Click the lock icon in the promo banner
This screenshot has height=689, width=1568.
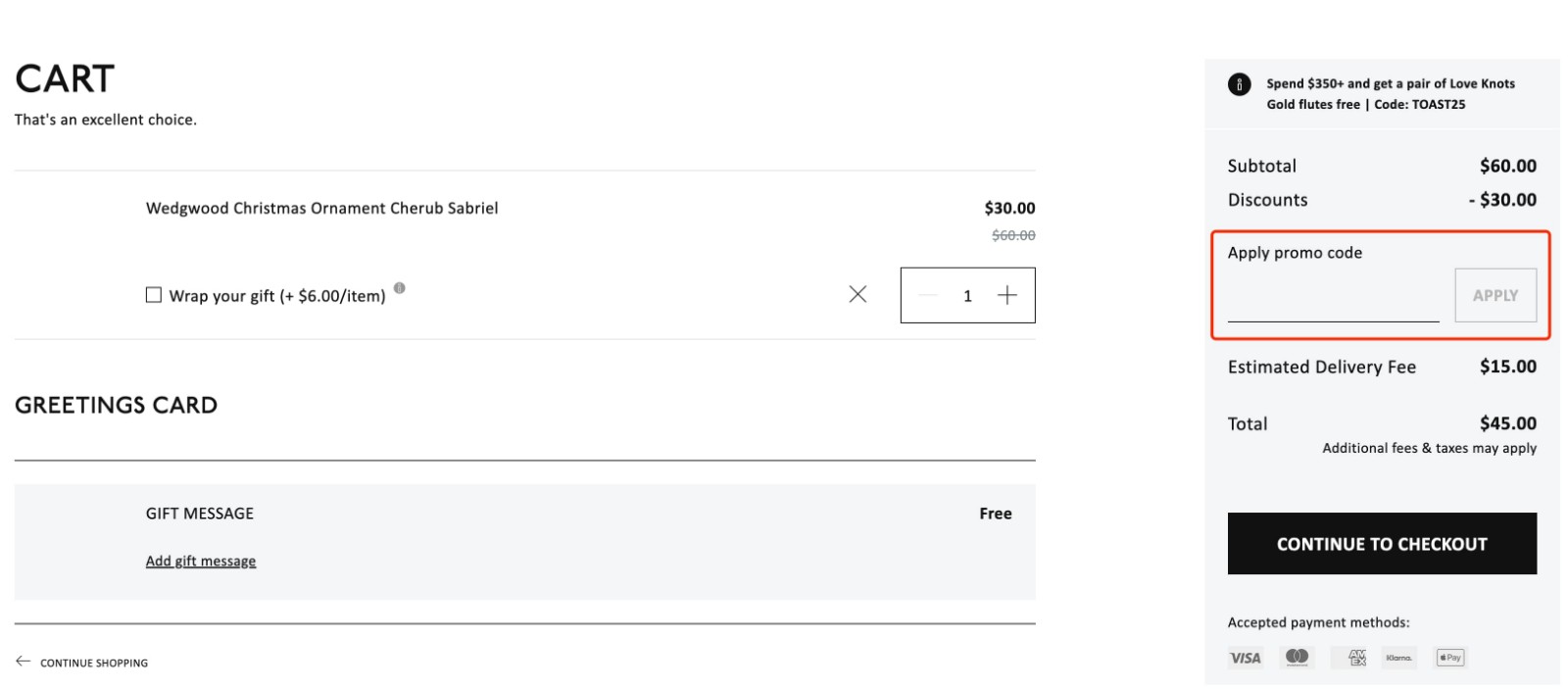click(x=1241, y=84)
